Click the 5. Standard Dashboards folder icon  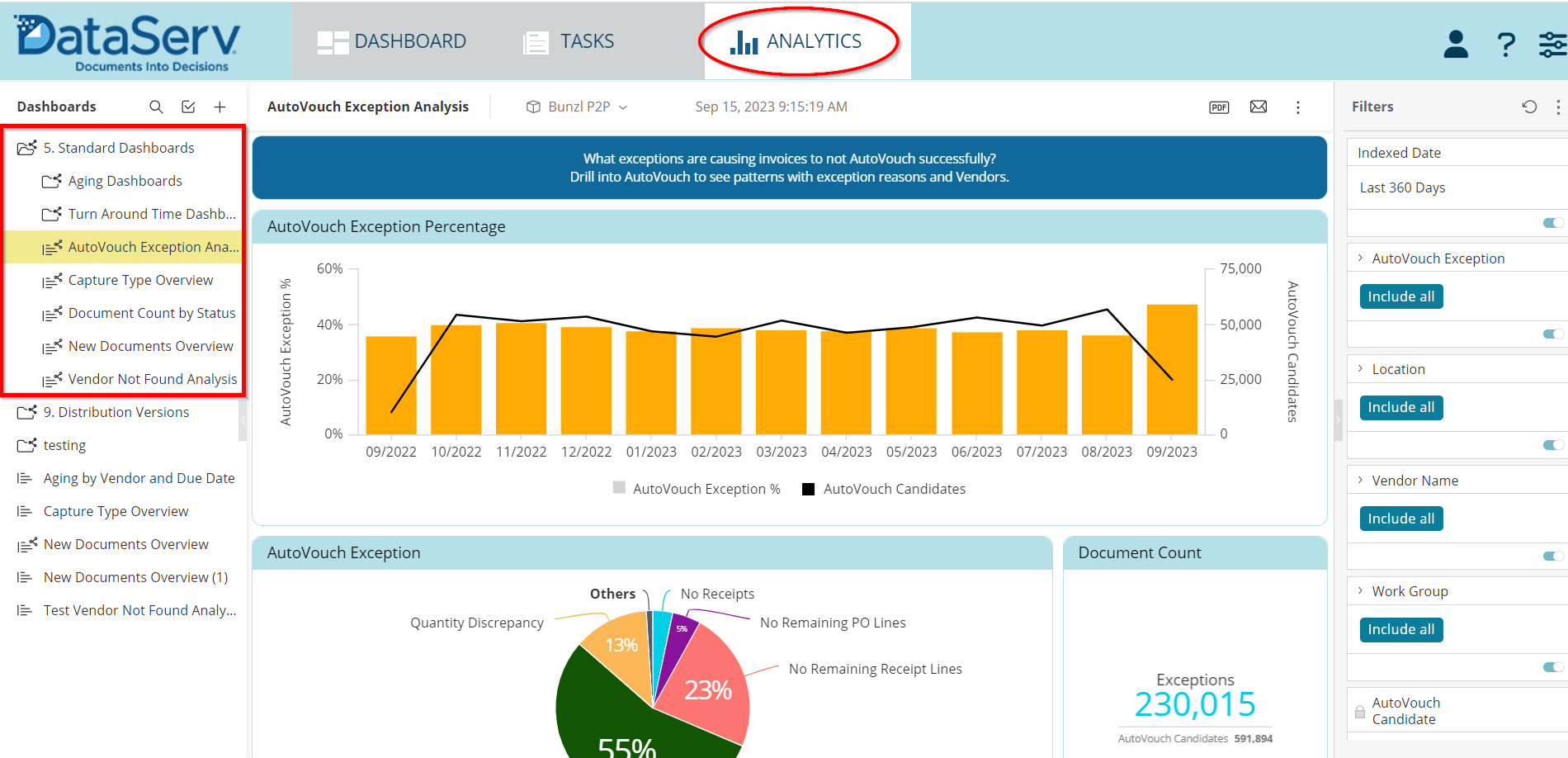coord(27,148)
